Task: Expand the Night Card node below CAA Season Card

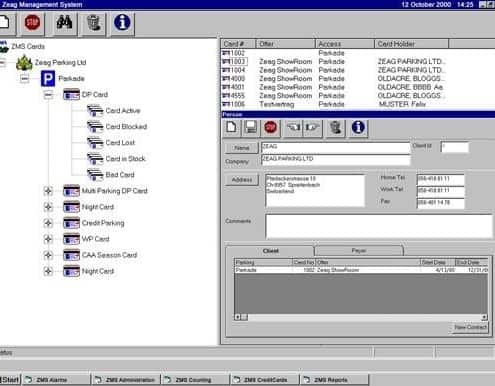Action: (48, 271)
